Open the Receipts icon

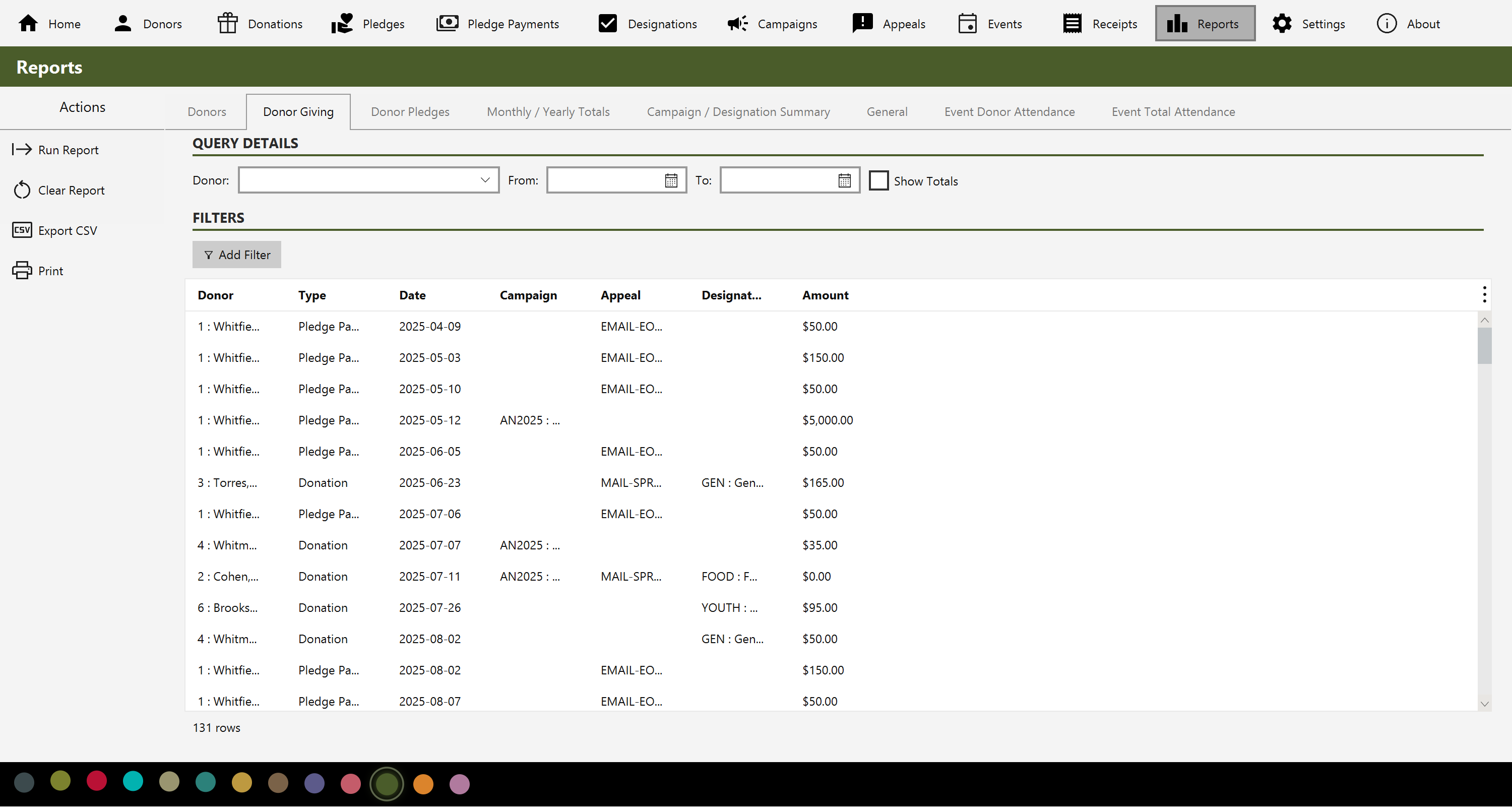(1073, 24)
